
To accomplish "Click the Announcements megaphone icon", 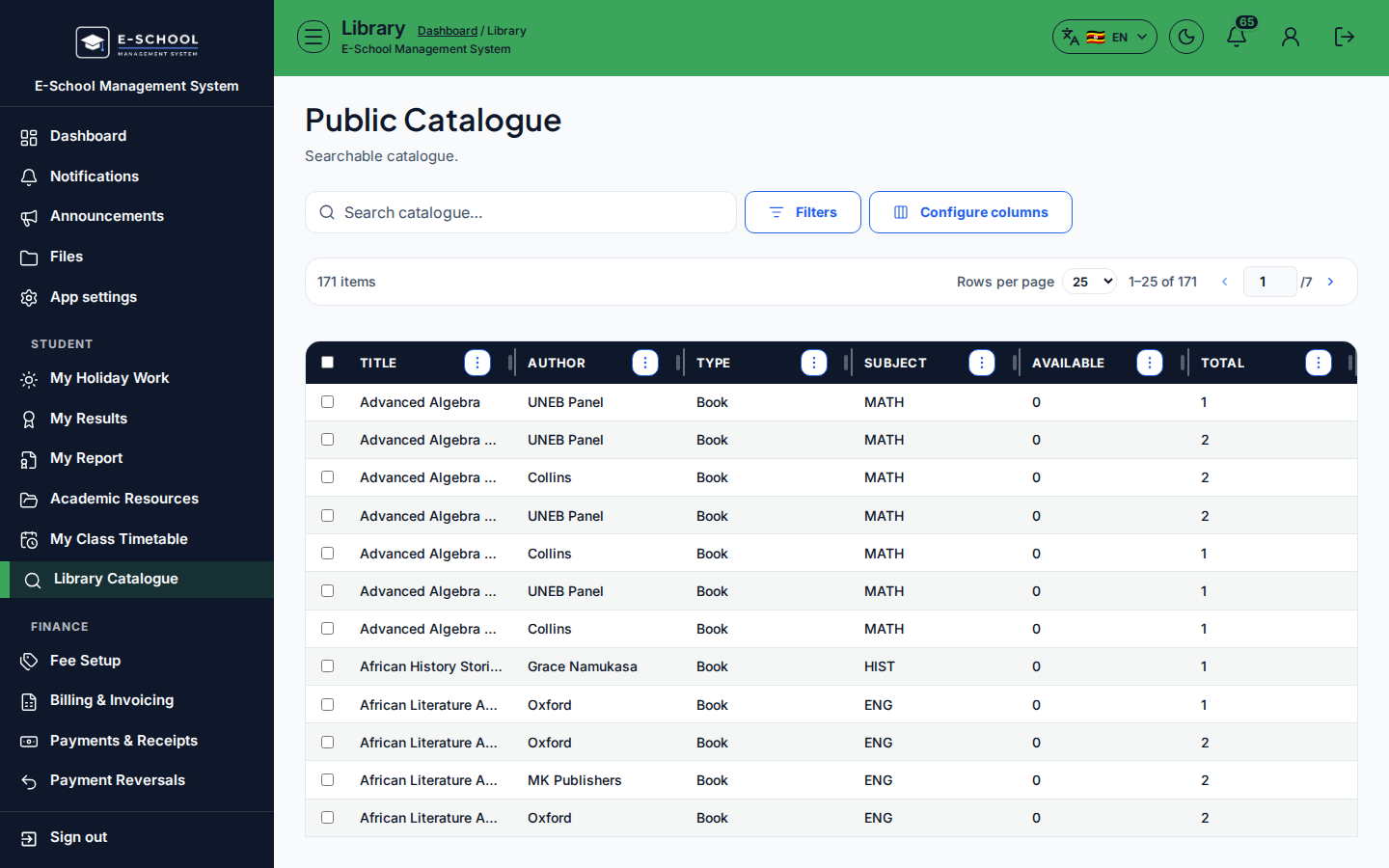I will [29, 217].
